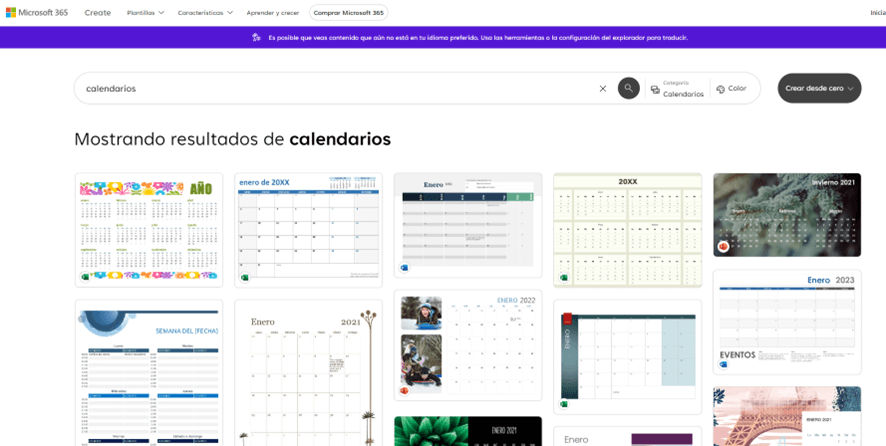Open the Categoría Calendarios filter
This screenshot has height=446, width=886.
[x=677, y=89]
